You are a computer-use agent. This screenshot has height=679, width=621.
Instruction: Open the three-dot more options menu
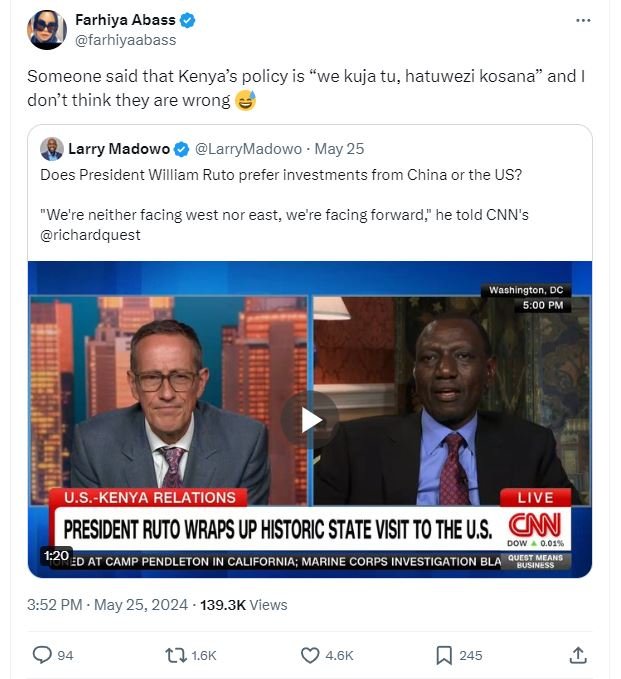click(x=583, y=20)
